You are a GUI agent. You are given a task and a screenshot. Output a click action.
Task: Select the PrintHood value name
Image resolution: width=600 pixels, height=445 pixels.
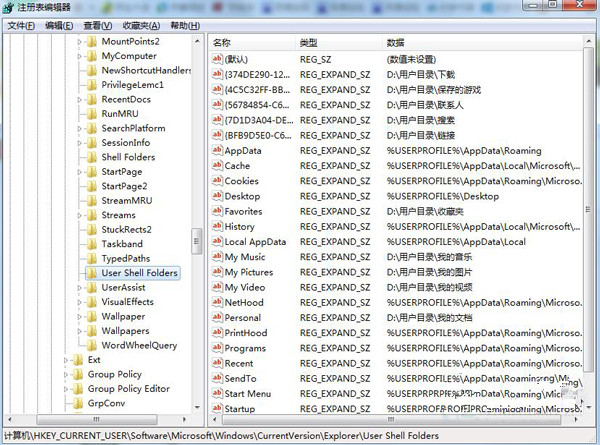246,333
